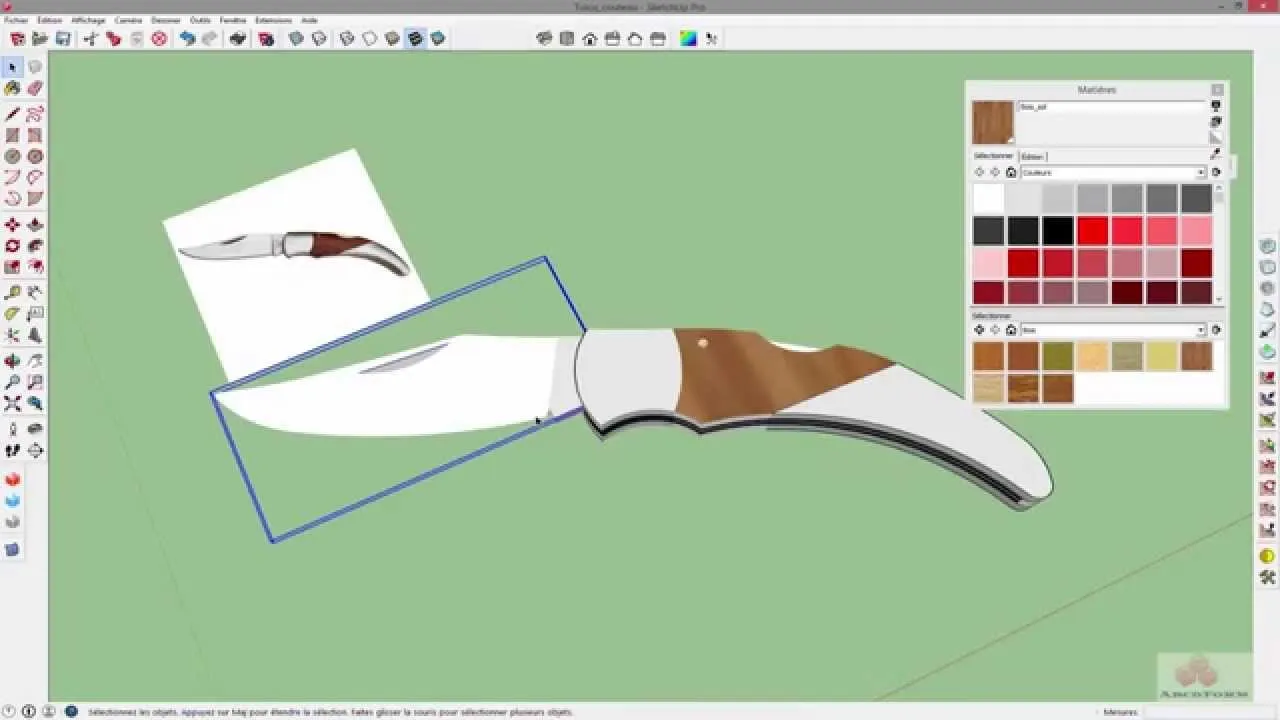Image resolution: width=1280 pixels, height=720 pixels.
Task: Pick the bright red color swatch
Action: coord(1092,231)
